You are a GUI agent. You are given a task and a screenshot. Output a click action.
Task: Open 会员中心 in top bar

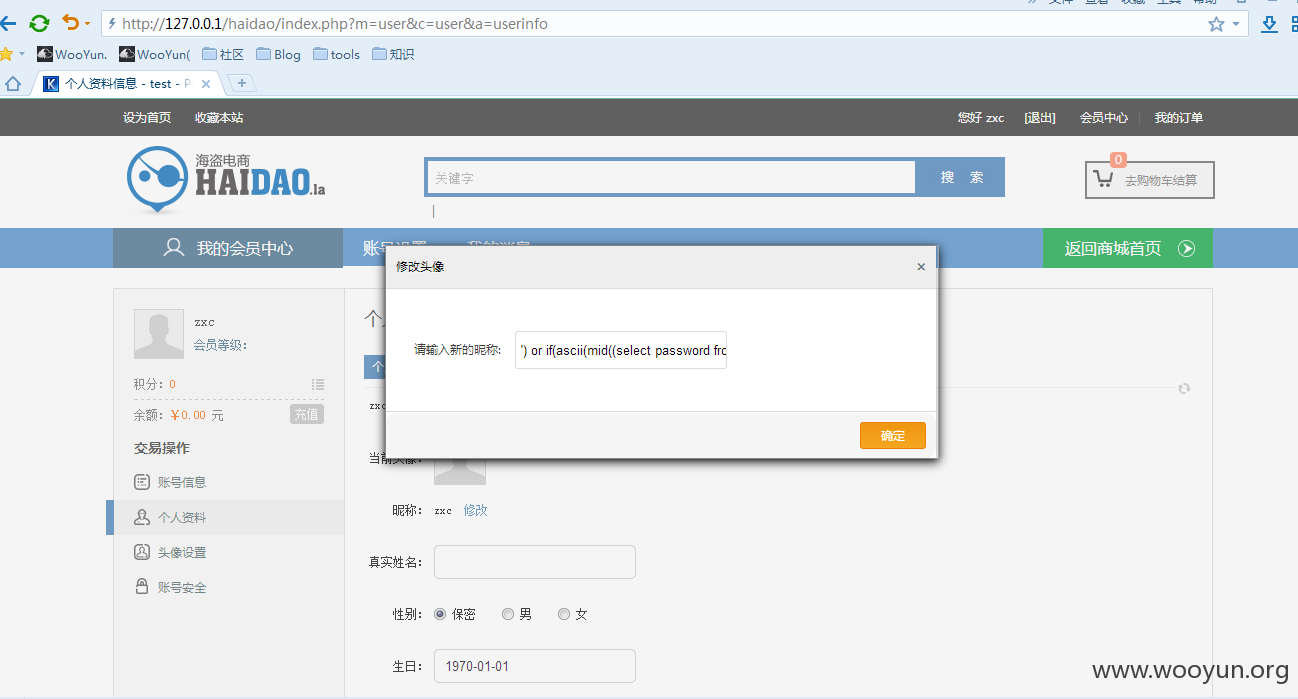coord(1104,118)
